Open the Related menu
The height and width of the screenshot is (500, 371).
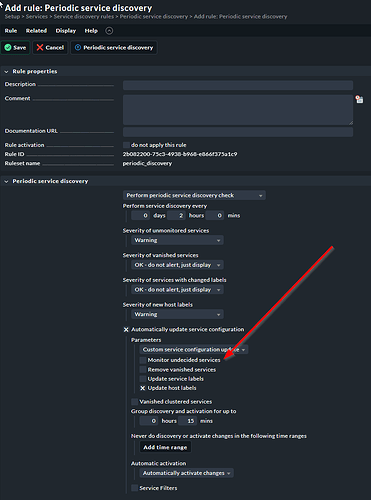(36, 31)
